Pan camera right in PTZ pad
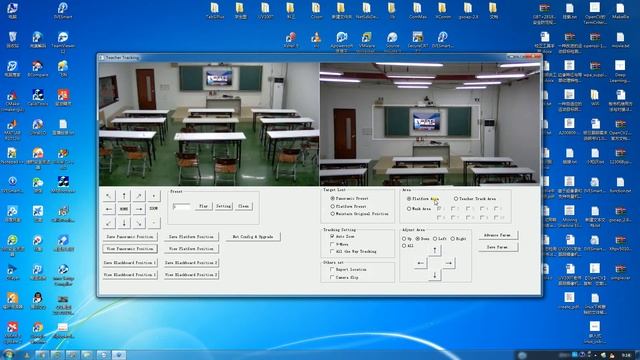 139,209
